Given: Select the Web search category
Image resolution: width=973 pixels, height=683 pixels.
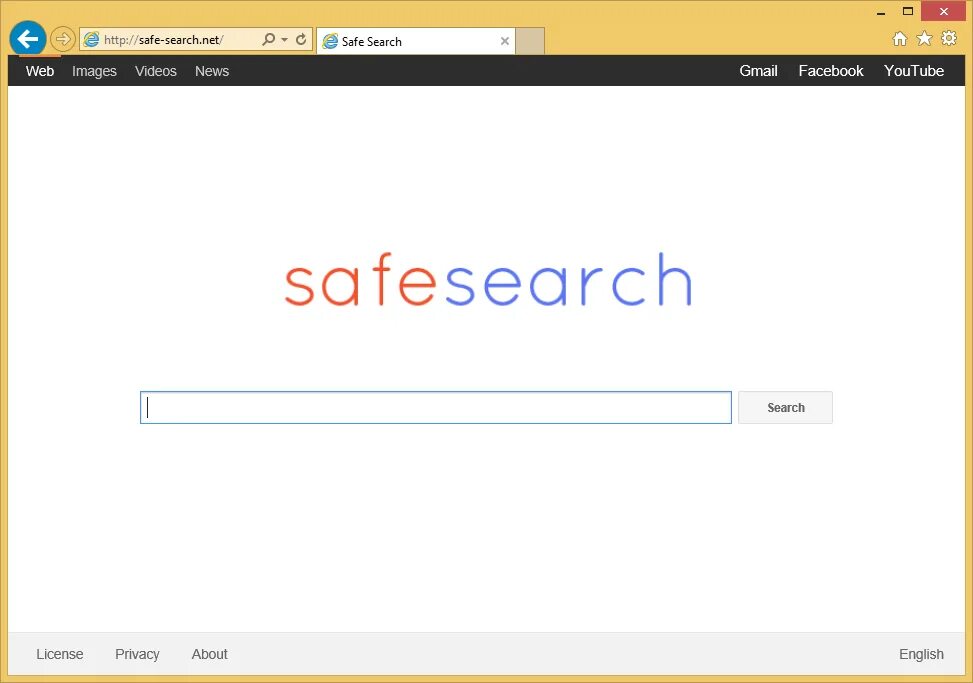Looking at the screenshot, I should pos(40,71).
